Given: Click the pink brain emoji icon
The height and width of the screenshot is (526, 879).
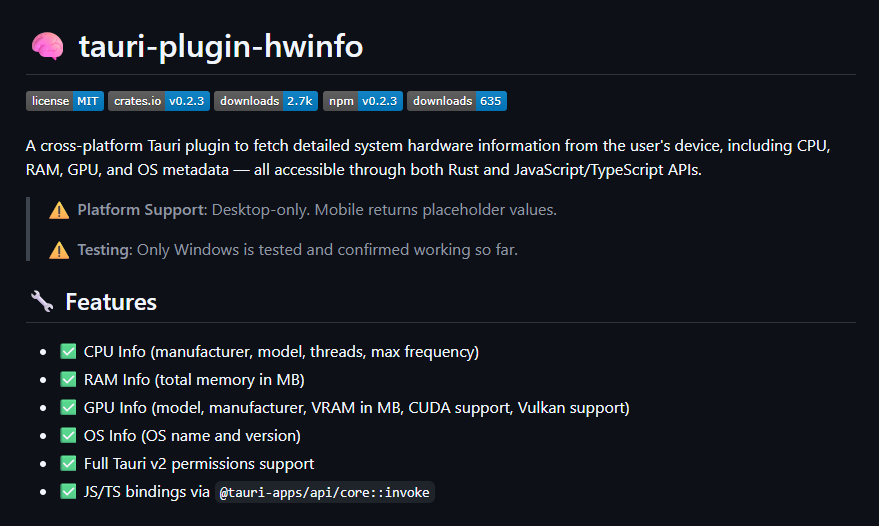Looking at the screenshot, I should [x=48, y=46].
